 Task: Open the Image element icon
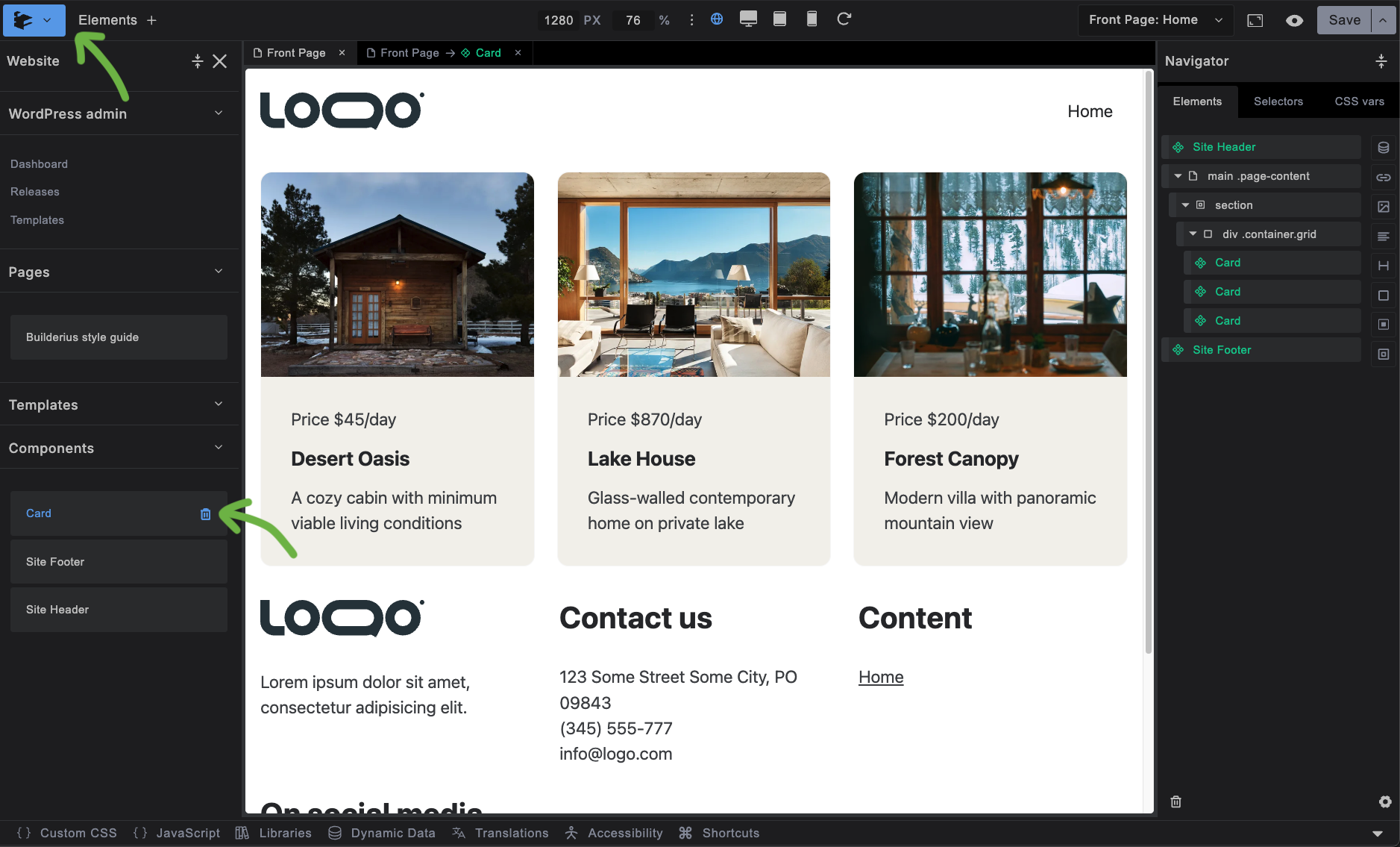[1384, 206]
